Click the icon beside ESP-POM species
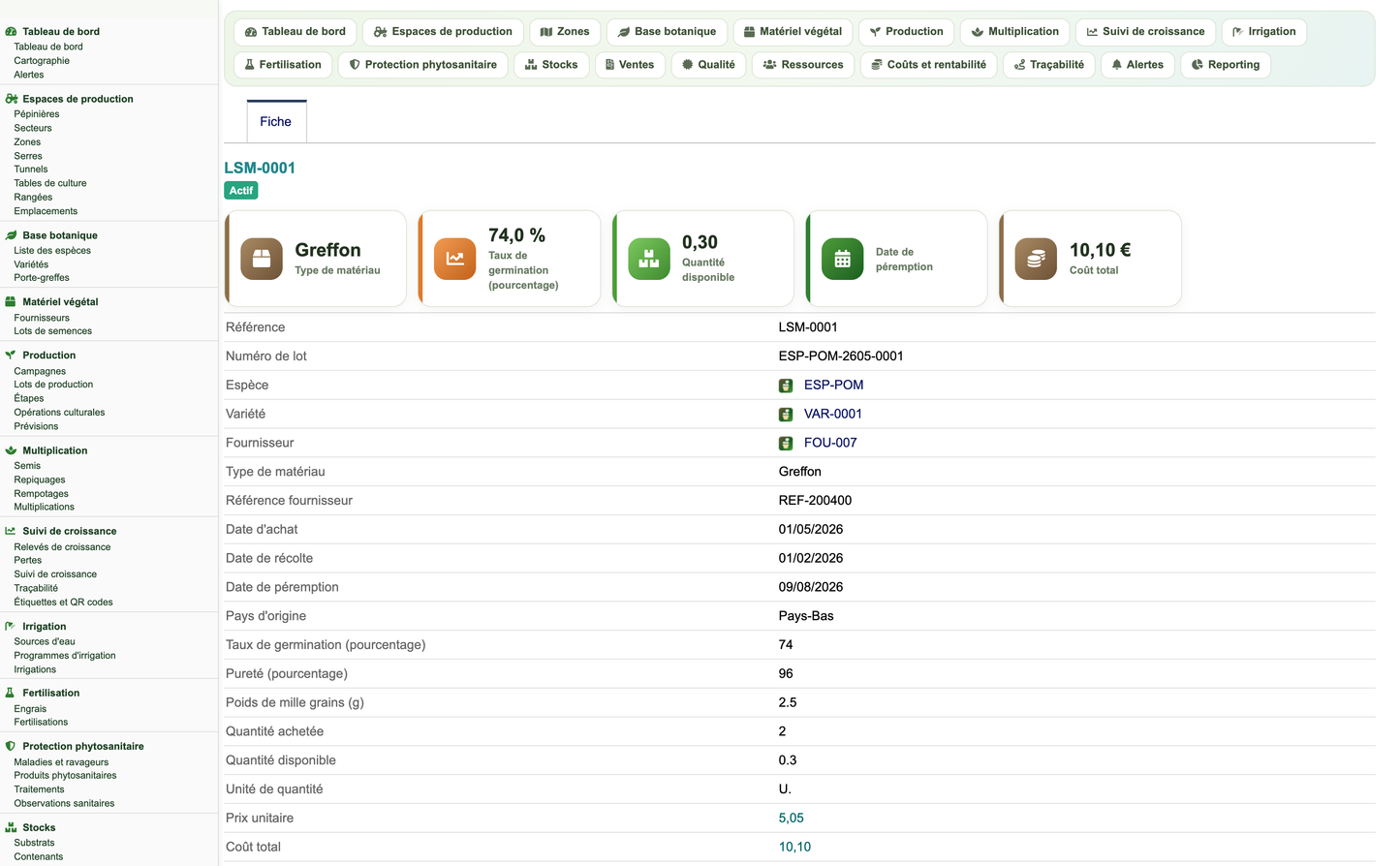 point(786,386)
